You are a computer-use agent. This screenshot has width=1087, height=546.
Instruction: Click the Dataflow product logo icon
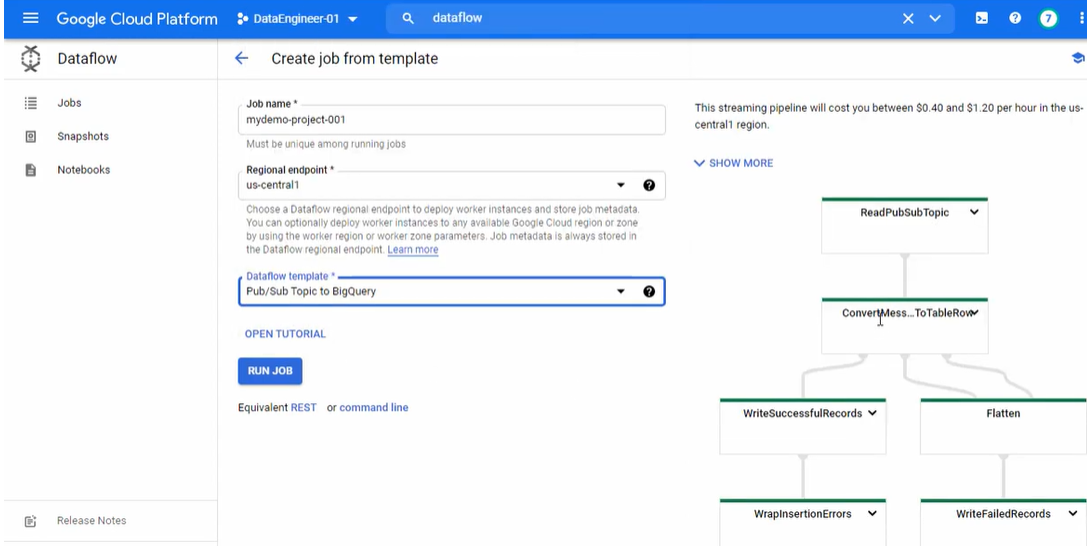click(31, 59)
